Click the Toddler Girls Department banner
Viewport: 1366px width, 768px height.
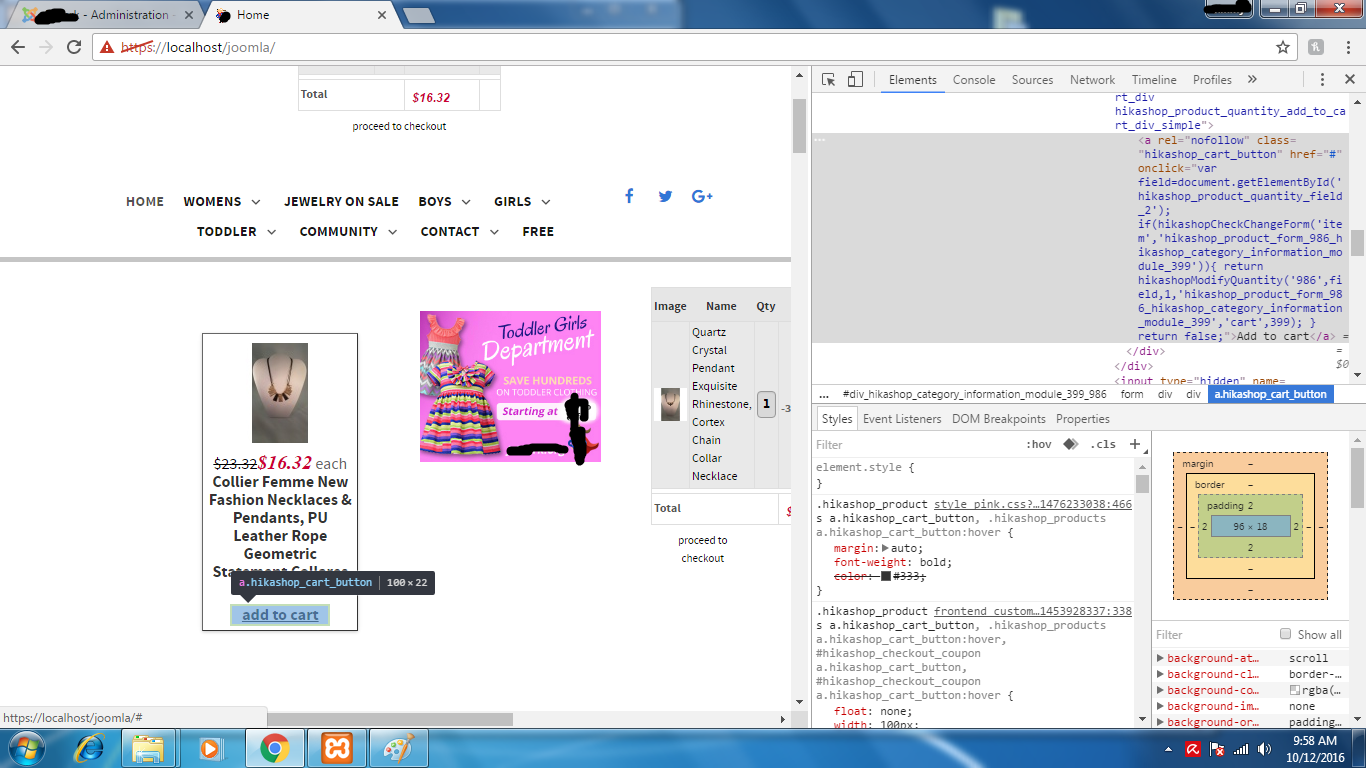(x=510, y=386)
